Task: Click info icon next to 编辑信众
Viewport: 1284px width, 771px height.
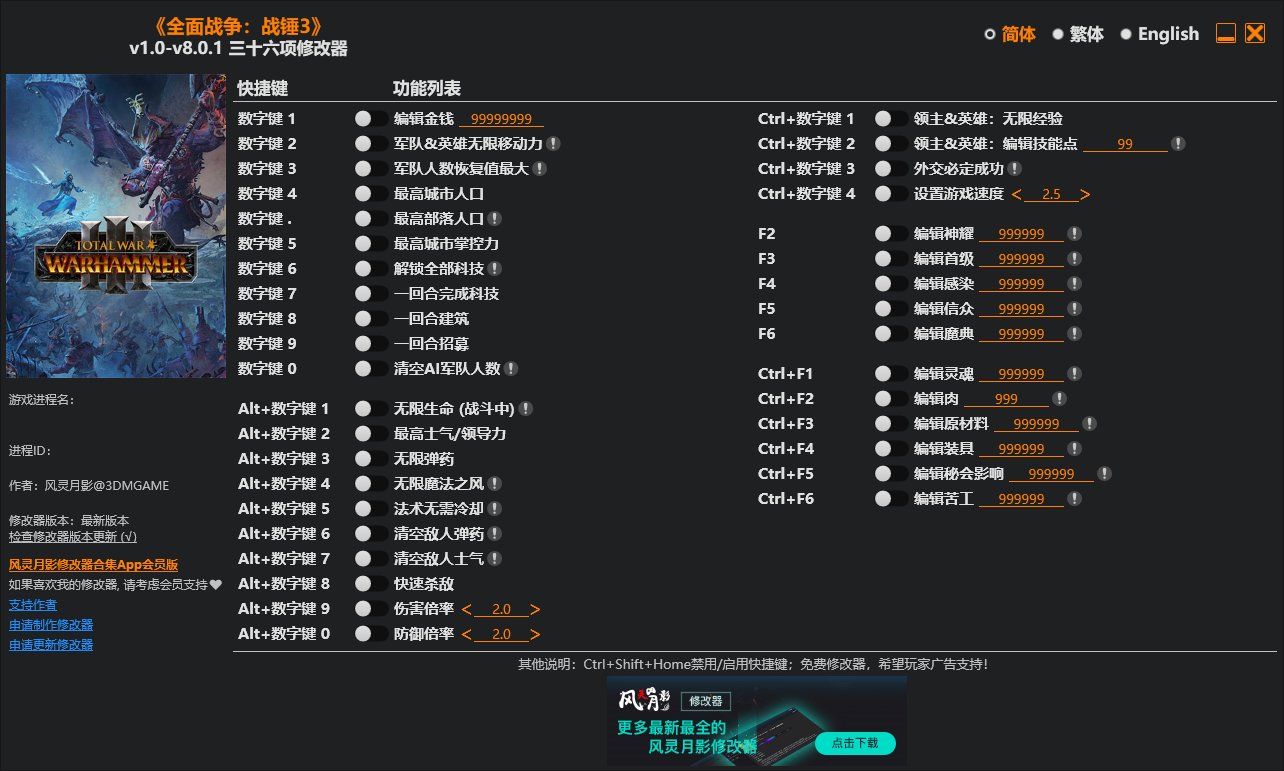Action: point(1074,309)
